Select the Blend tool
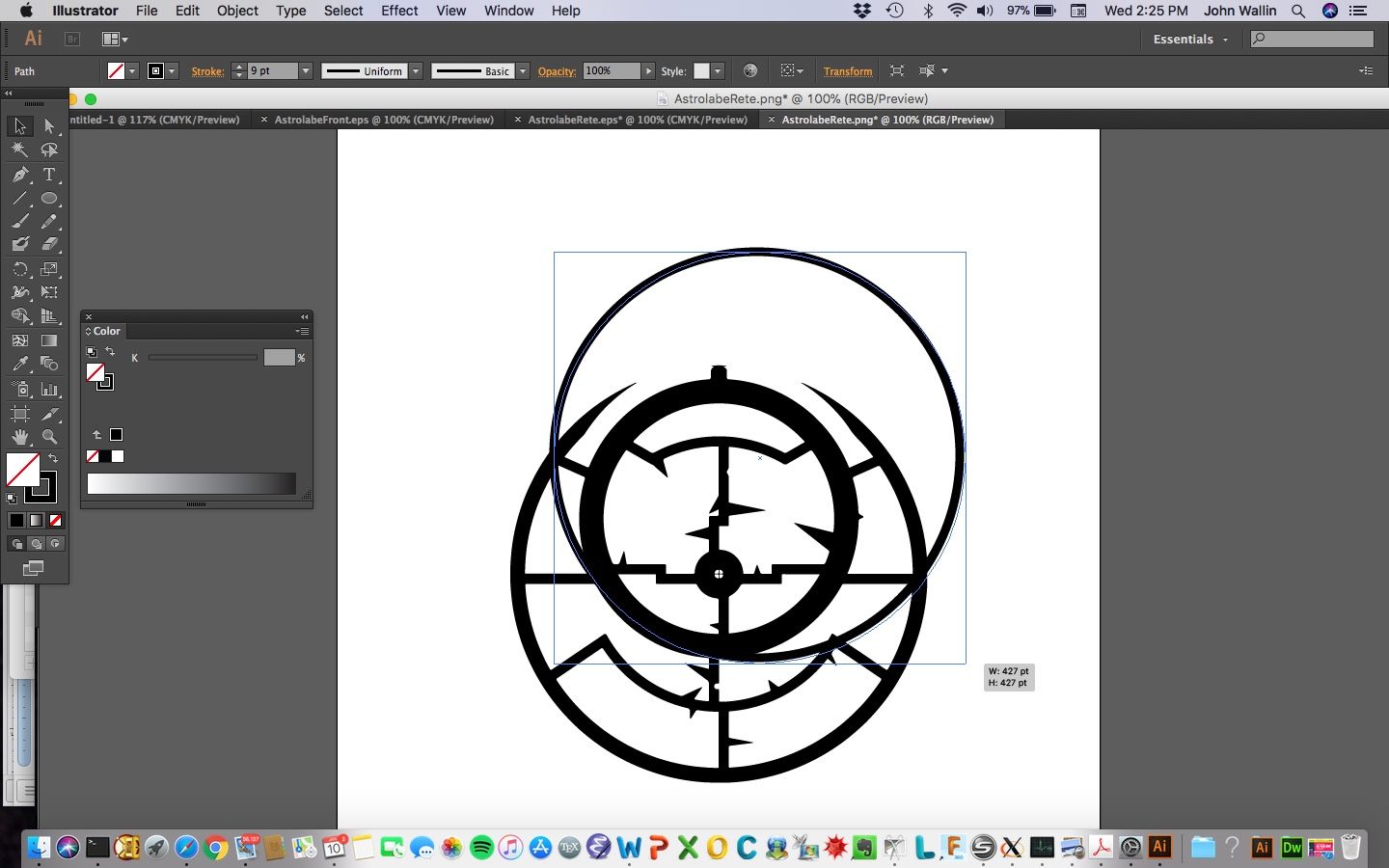 tap(49, 364)
